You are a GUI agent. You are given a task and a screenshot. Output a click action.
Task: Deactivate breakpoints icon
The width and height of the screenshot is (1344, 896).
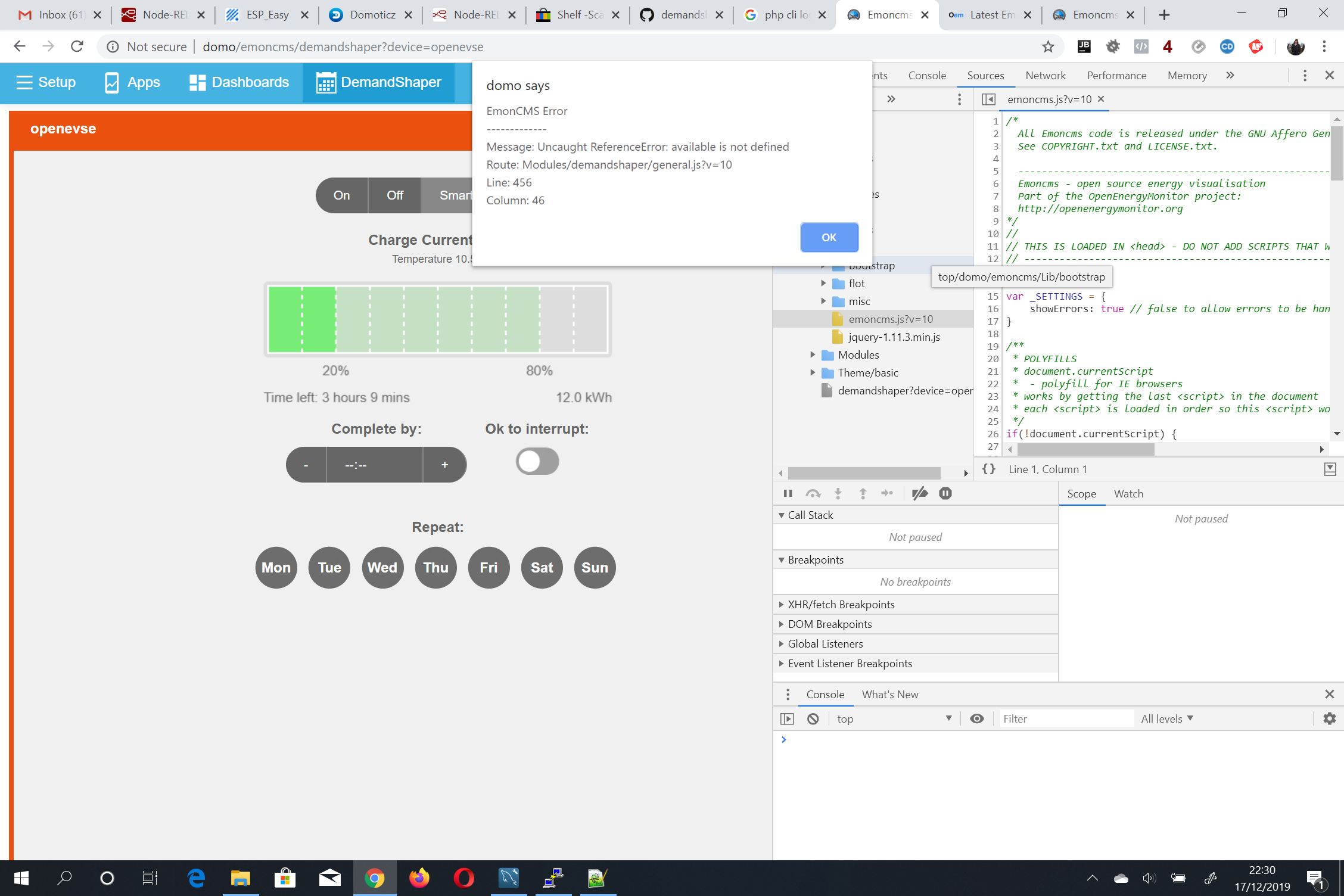(920, 493)
